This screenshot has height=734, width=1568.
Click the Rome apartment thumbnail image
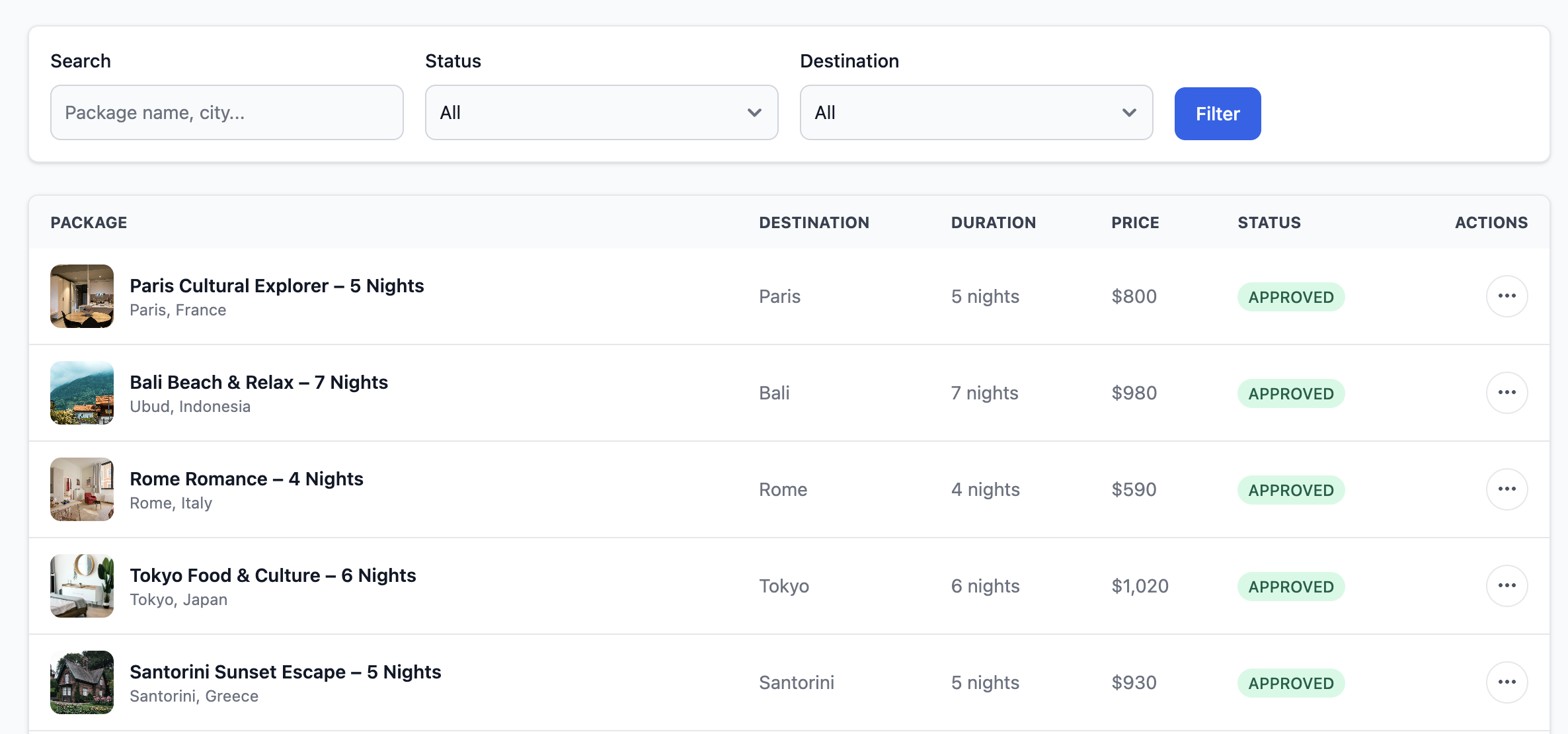point(82,489)
